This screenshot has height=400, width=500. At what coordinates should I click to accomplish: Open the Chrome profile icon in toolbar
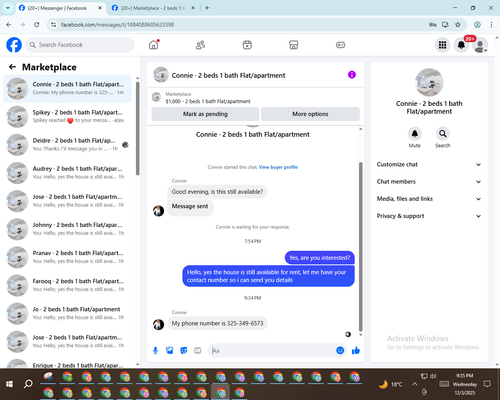tap(477, 24)
